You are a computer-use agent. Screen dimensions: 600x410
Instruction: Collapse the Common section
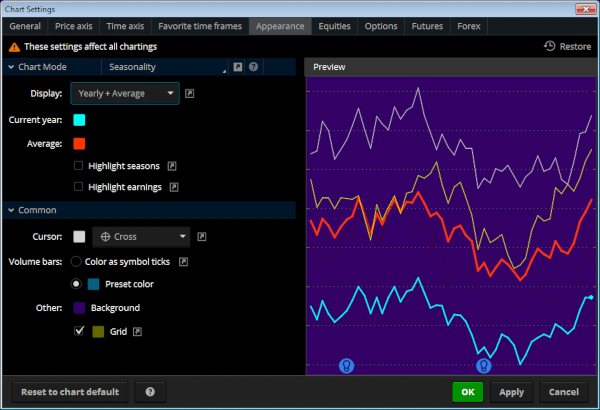click(x=11, y=210)
